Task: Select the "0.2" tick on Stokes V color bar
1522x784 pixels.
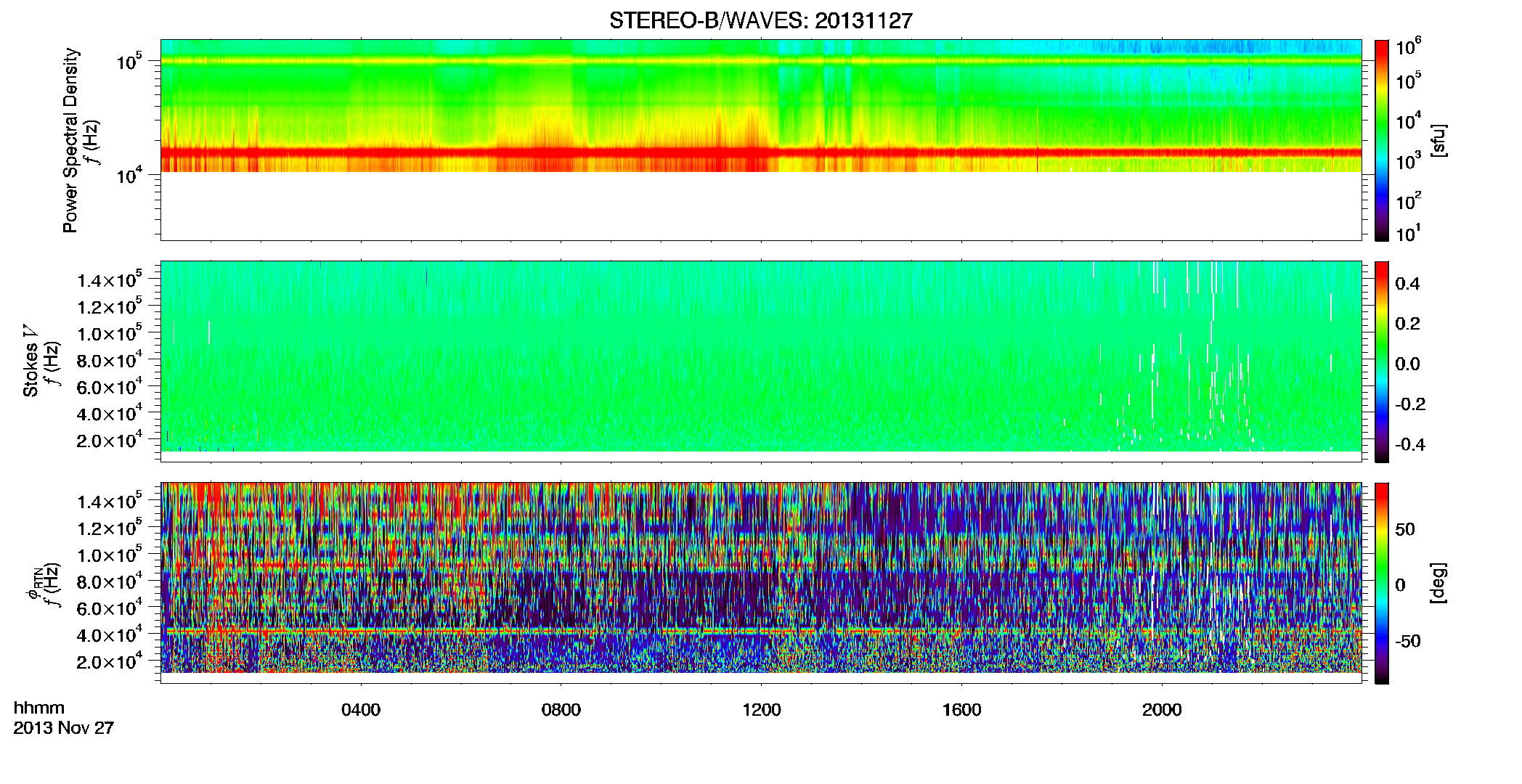Action: 1407,324
